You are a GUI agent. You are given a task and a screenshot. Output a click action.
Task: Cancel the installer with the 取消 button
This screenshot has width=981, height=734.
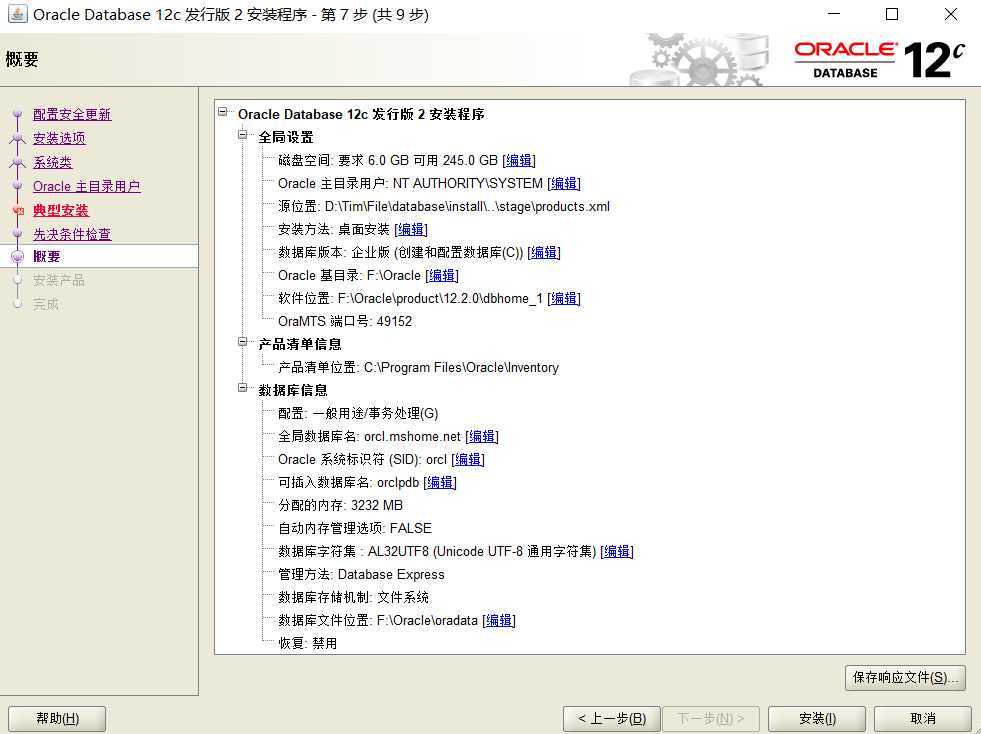pos(923,719)
